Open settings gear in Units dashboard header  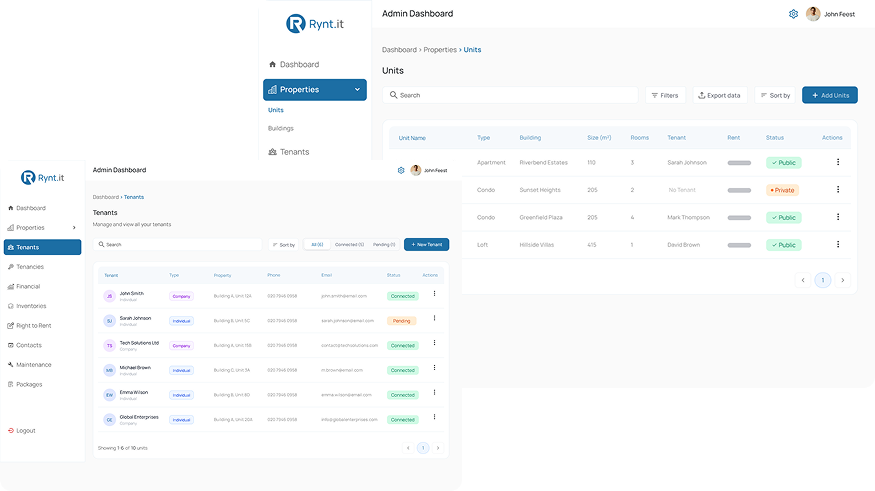pos(793,14)
